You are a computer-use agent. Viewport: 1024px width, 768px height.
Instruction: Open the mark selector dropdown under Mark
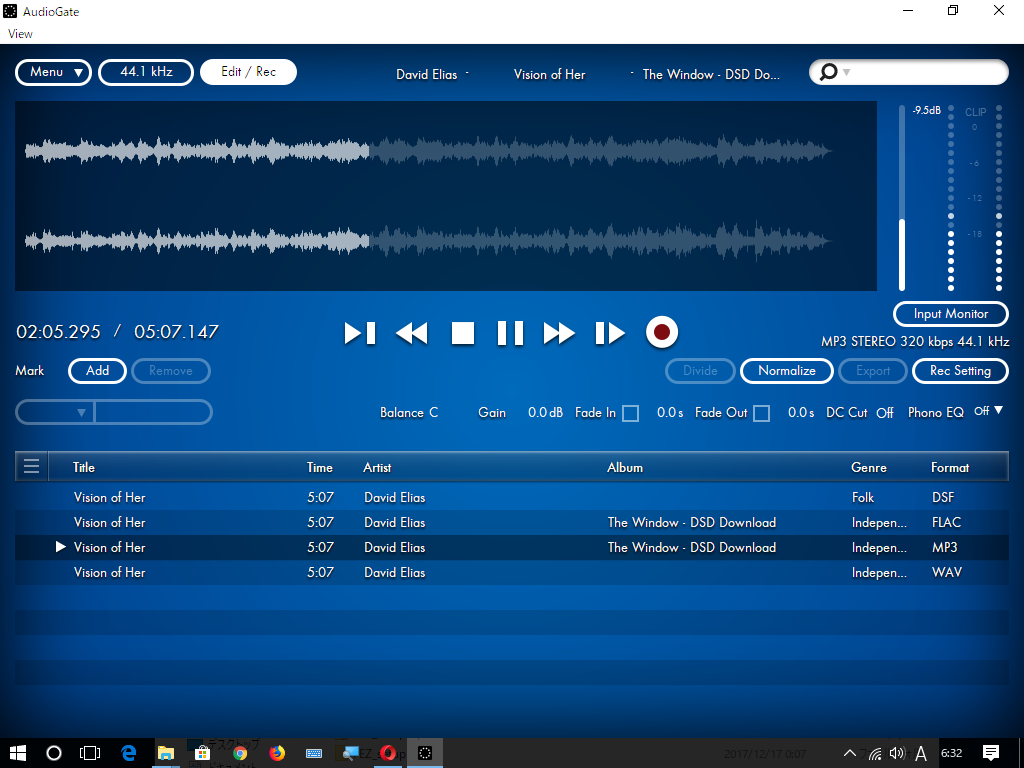click(x=56, y=412)
